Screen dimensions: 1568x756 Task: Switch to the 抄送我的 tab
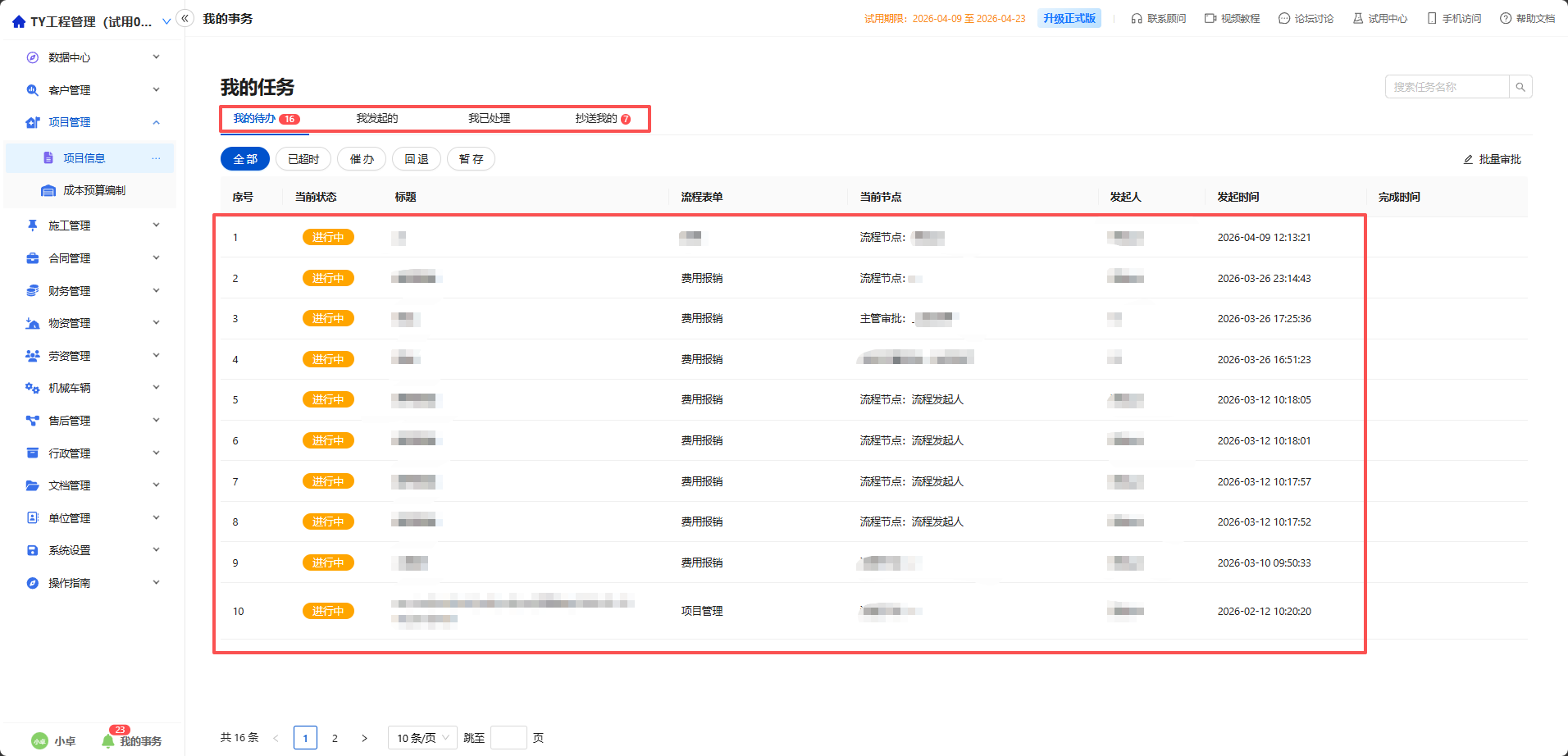click(603, 119)
